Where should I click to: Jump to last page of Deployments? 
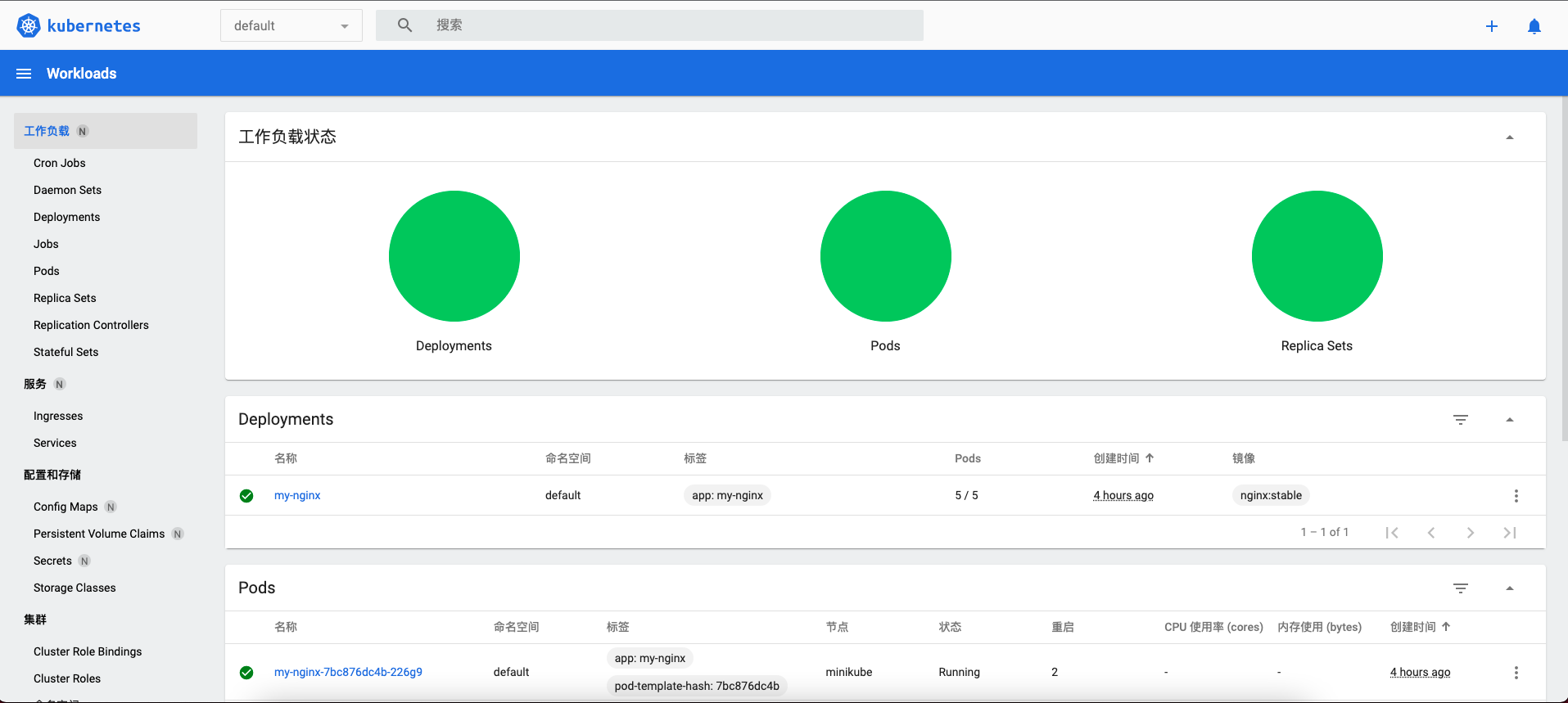coord(1509,533)
